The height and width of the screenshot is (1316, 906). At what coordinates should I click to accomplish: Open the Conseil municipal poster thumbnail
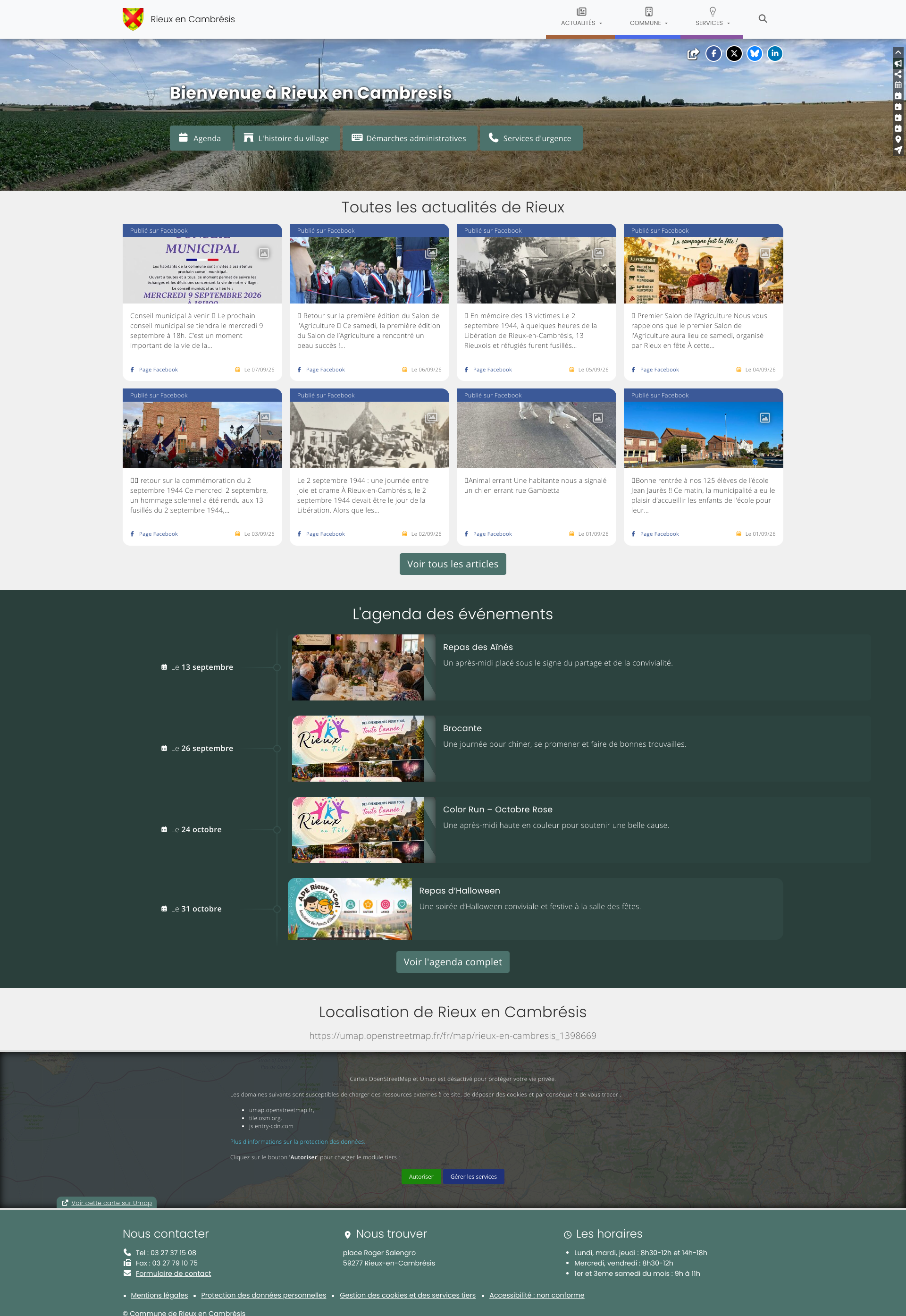[202, 270]
